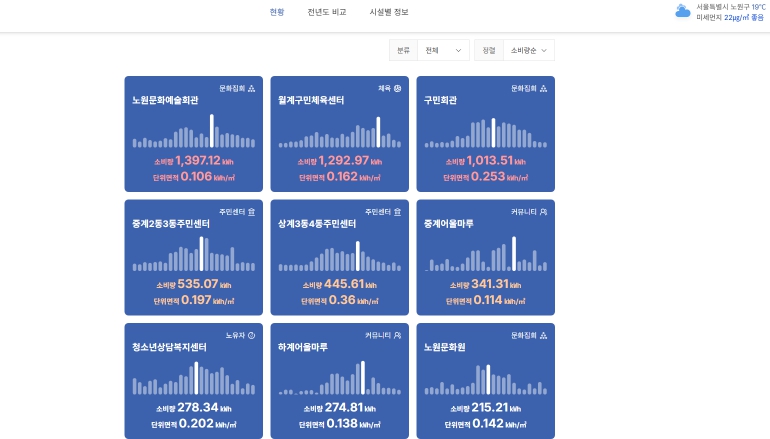Select 청소년상담복지센터 facility title

click(x=169, y=347)
